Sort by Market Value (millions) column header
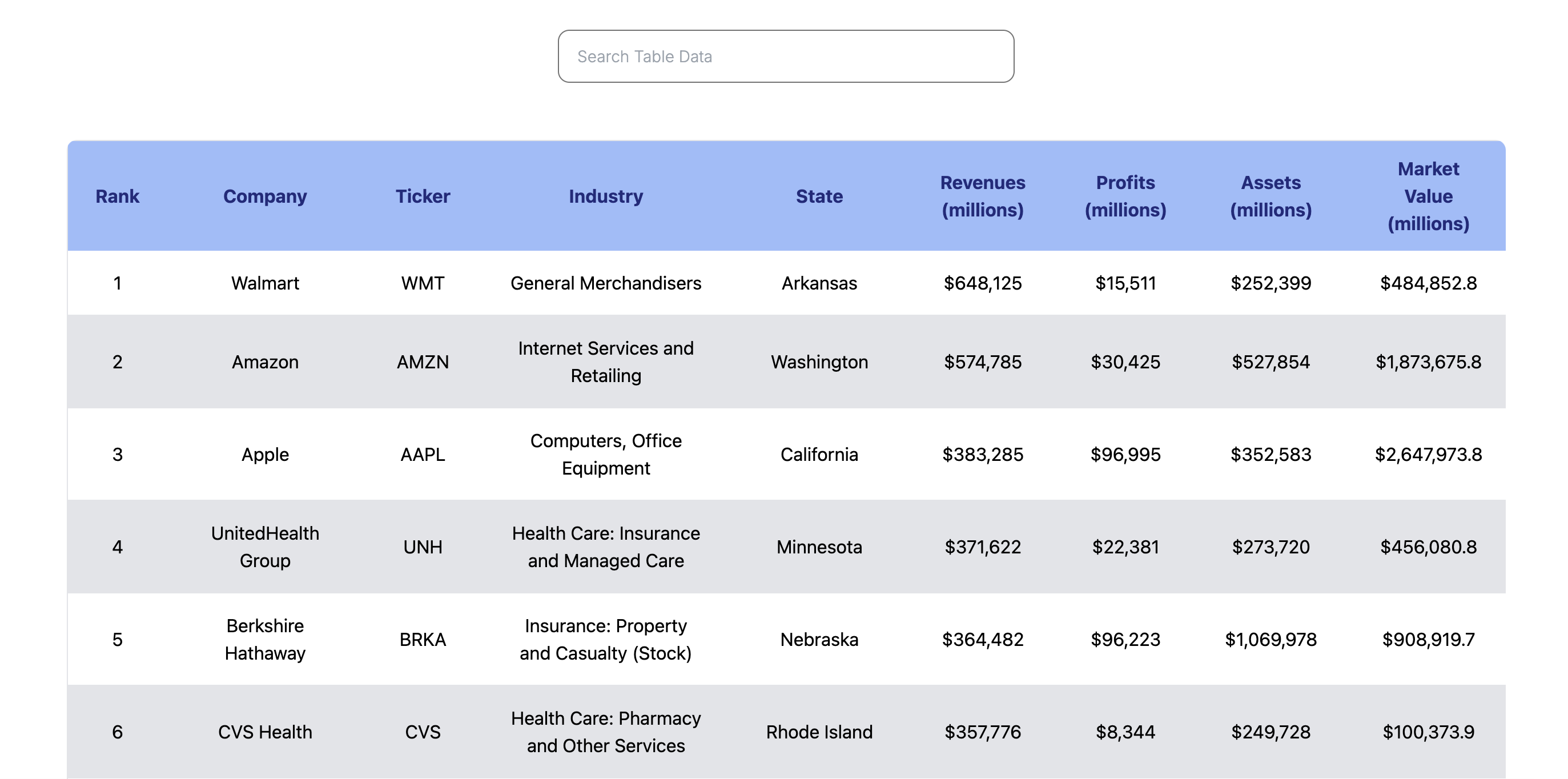 tap(1428, 196)
